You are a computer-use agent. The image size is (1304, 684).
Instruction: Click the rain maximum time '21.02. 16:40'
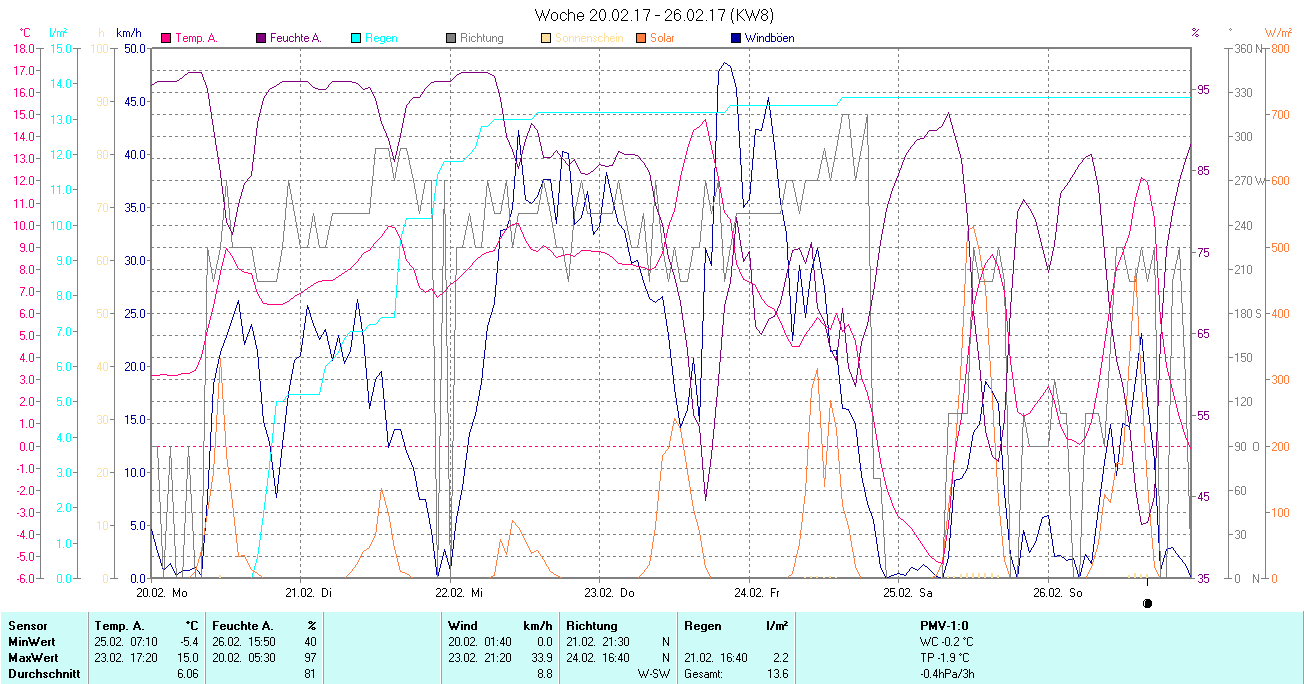(714, 658)
